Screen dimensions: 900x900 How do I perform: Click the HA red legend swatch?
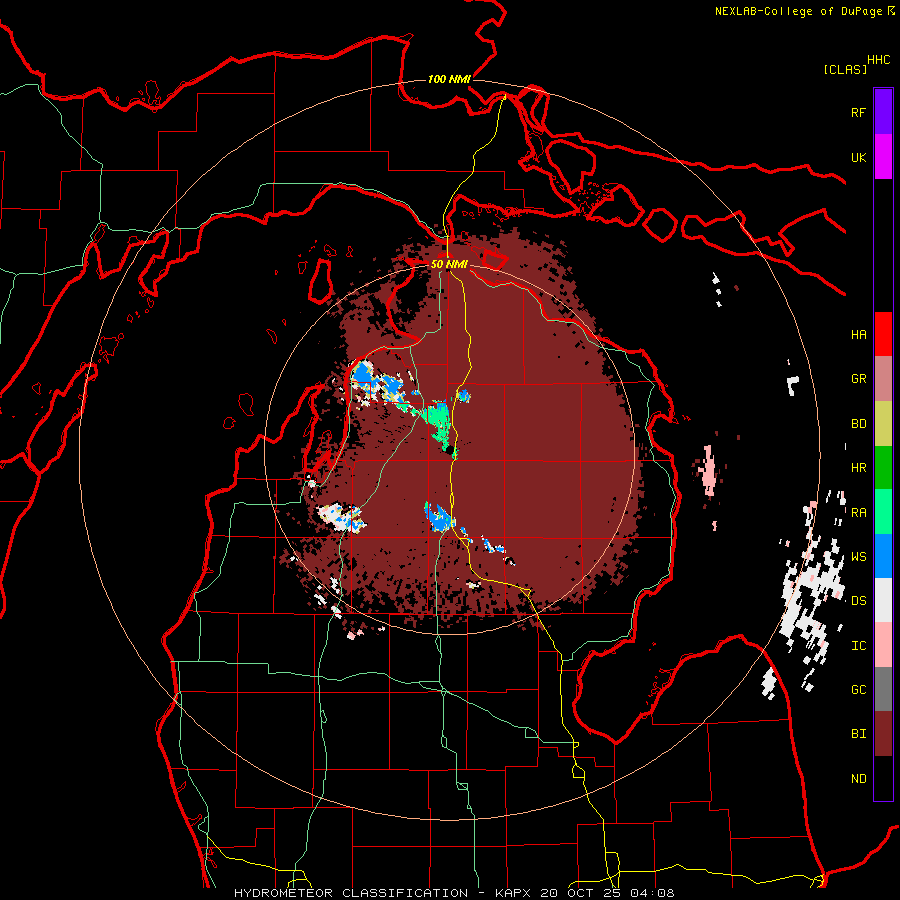click(883, 334)
